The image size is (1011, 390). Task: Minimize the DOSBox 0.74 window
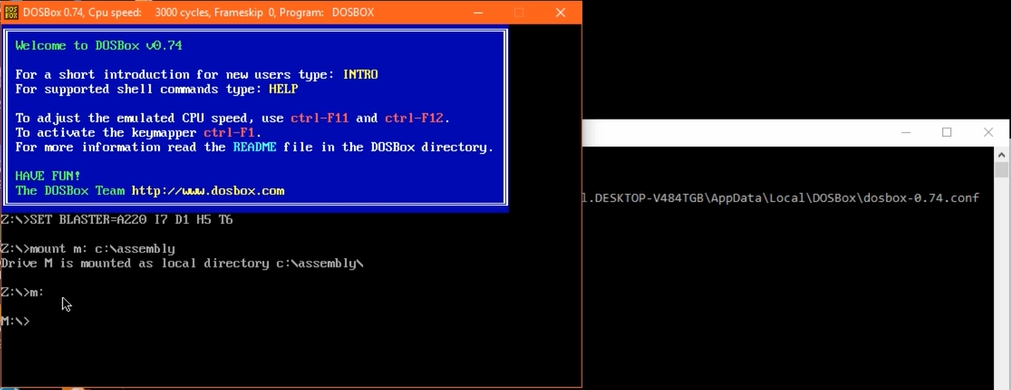(478, 12)
